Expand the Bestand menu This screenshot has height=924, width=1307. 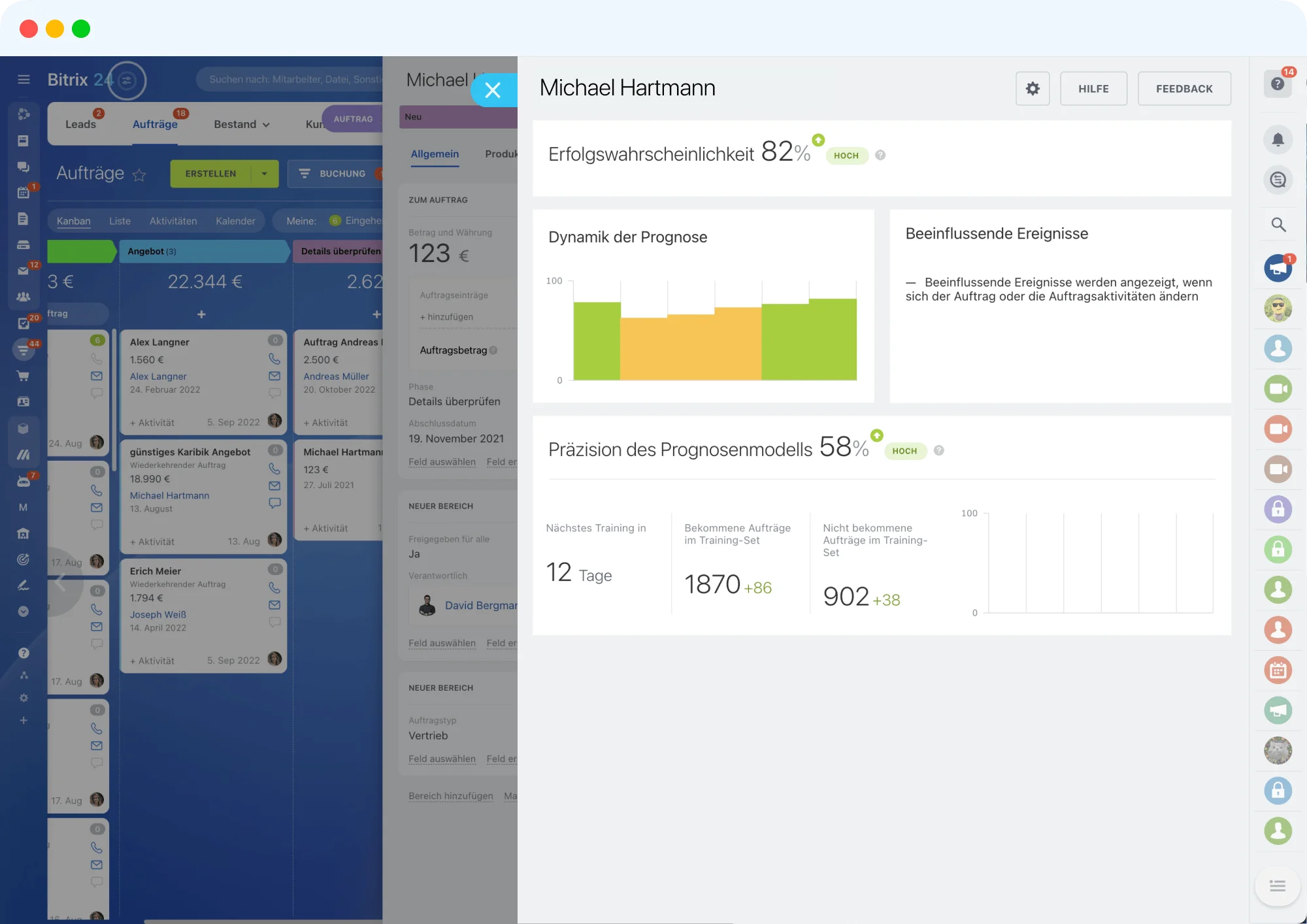point(242,124)
